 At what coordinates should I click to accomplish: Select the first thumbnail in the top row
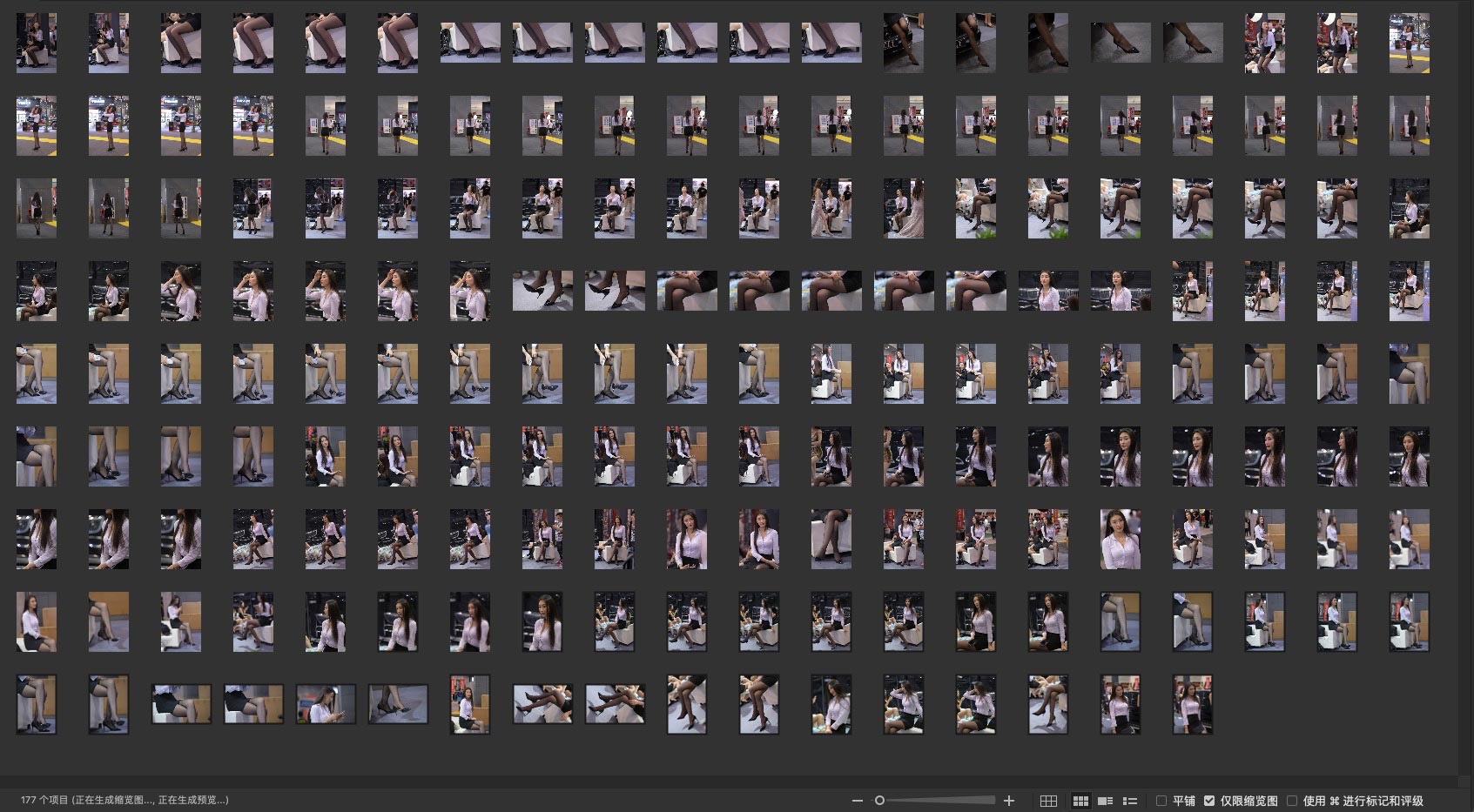pos(37,43)
